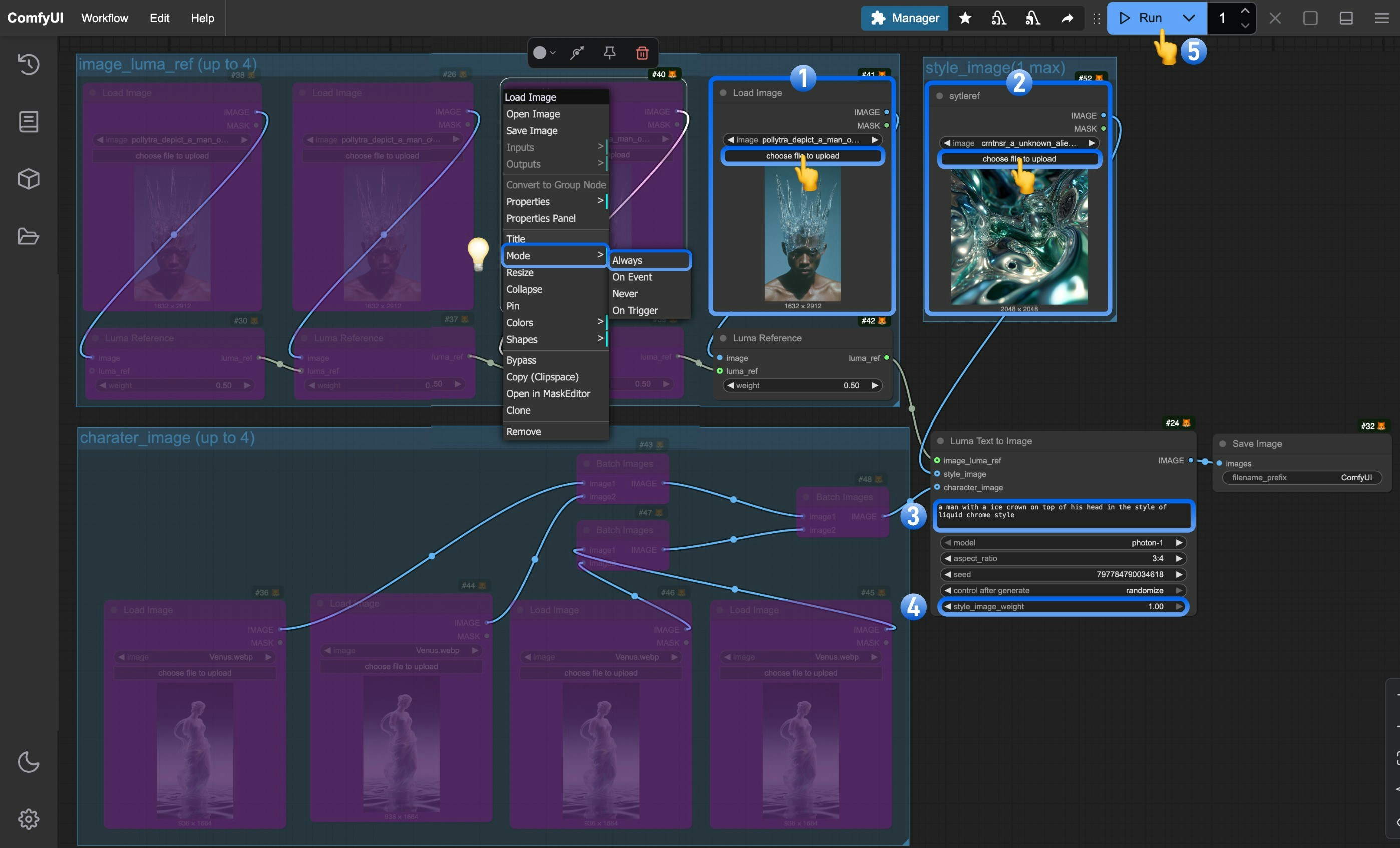Open the node library sidebar panel
Viewport: 1400px width, 848px height.
click(x=28, y=121)
